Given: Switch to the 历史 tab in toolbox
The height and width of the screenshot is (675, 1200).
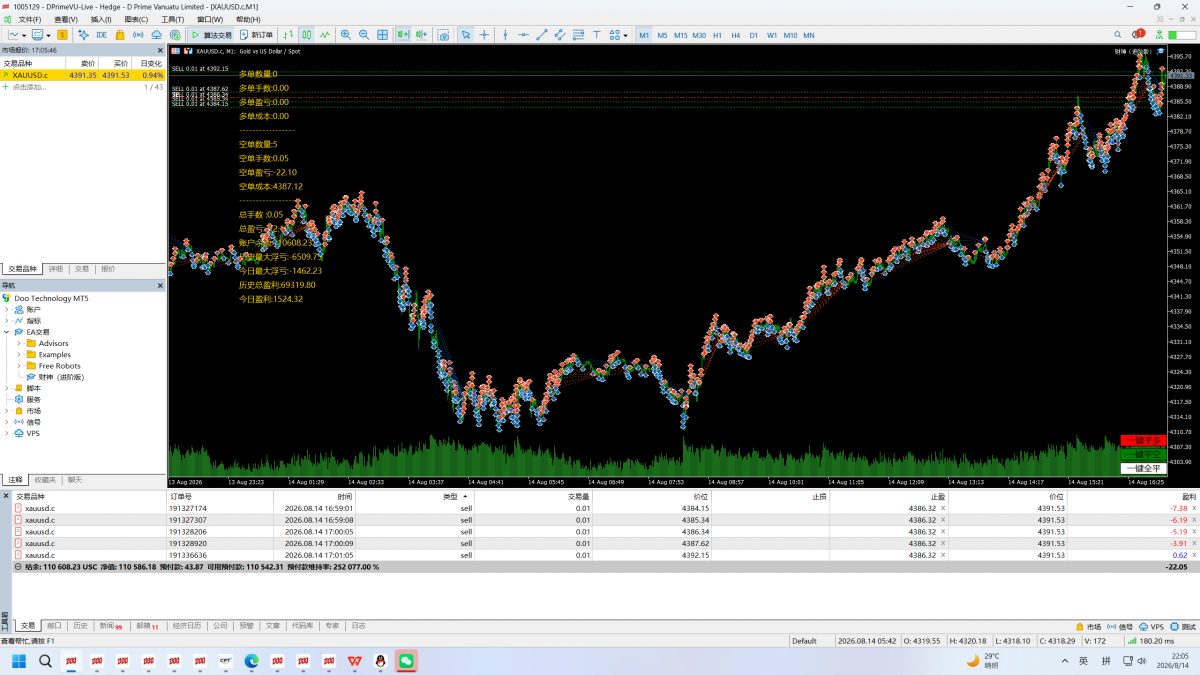Looking at the screenshot, I should pyautogui.click(x=81, y=626).
